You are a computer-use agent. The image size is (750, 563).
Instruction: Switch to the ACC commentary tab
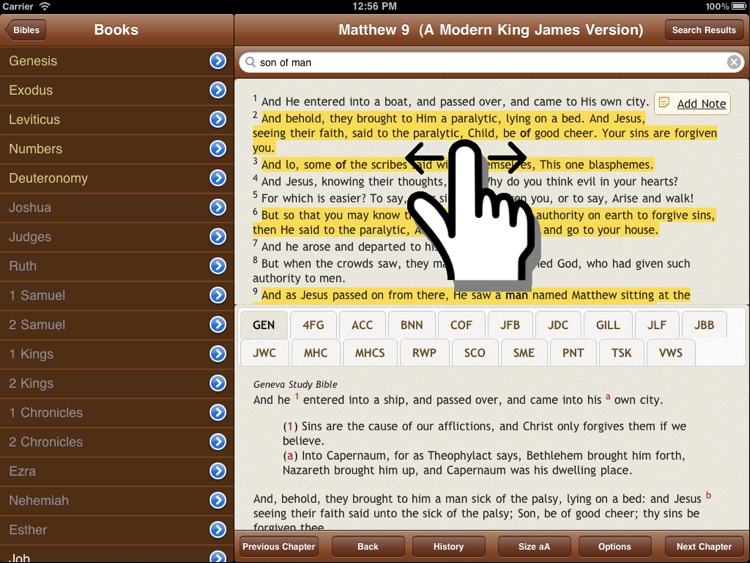(362, 325)
